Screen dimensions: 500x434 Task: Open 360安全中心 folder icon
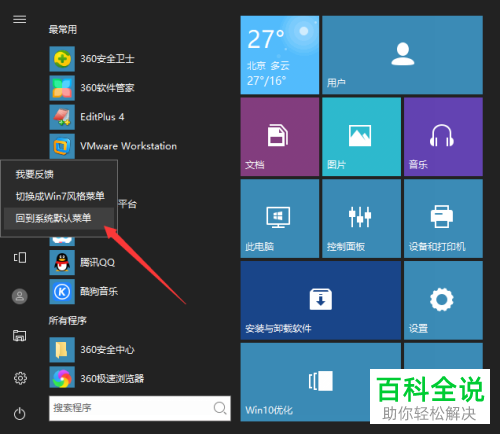(x=62, y=349)
